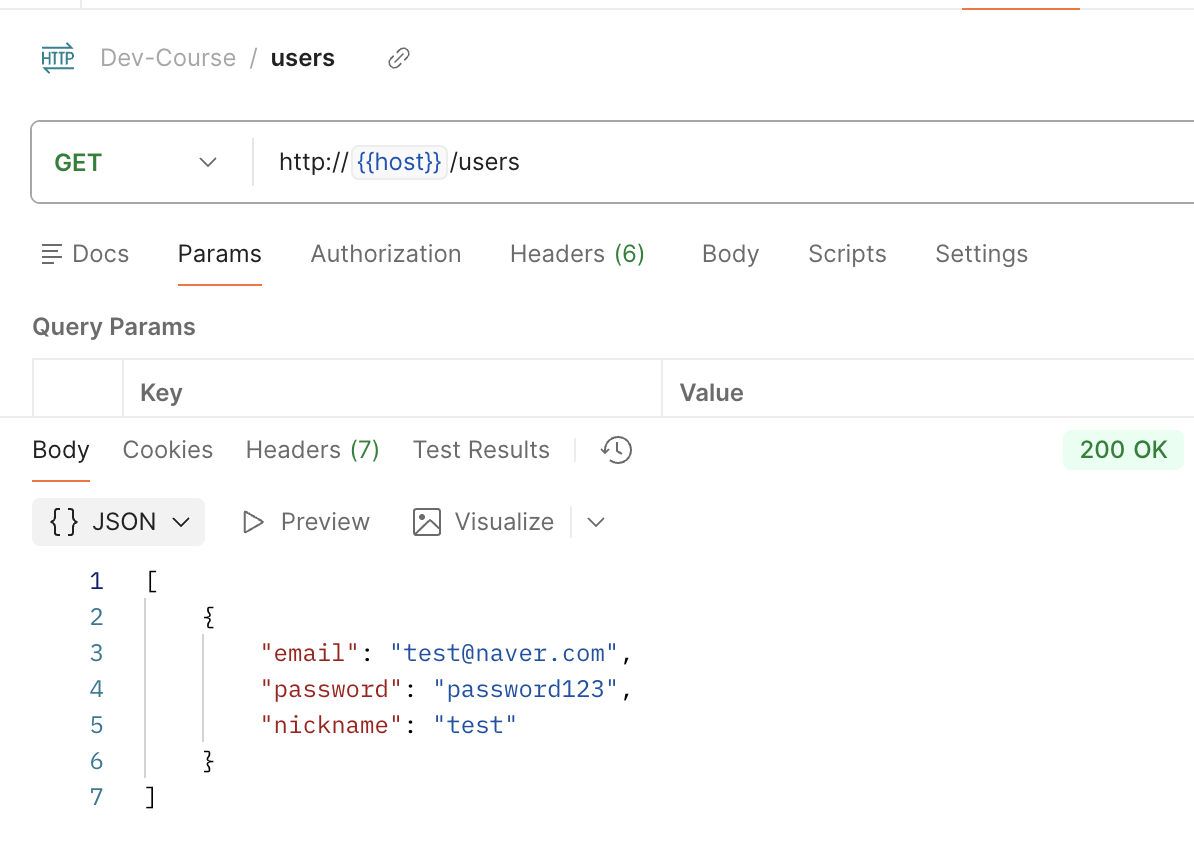Screen dimensions: 1194x850
Task: Switch to the Authorization tab
Action: tap(386, 254)
